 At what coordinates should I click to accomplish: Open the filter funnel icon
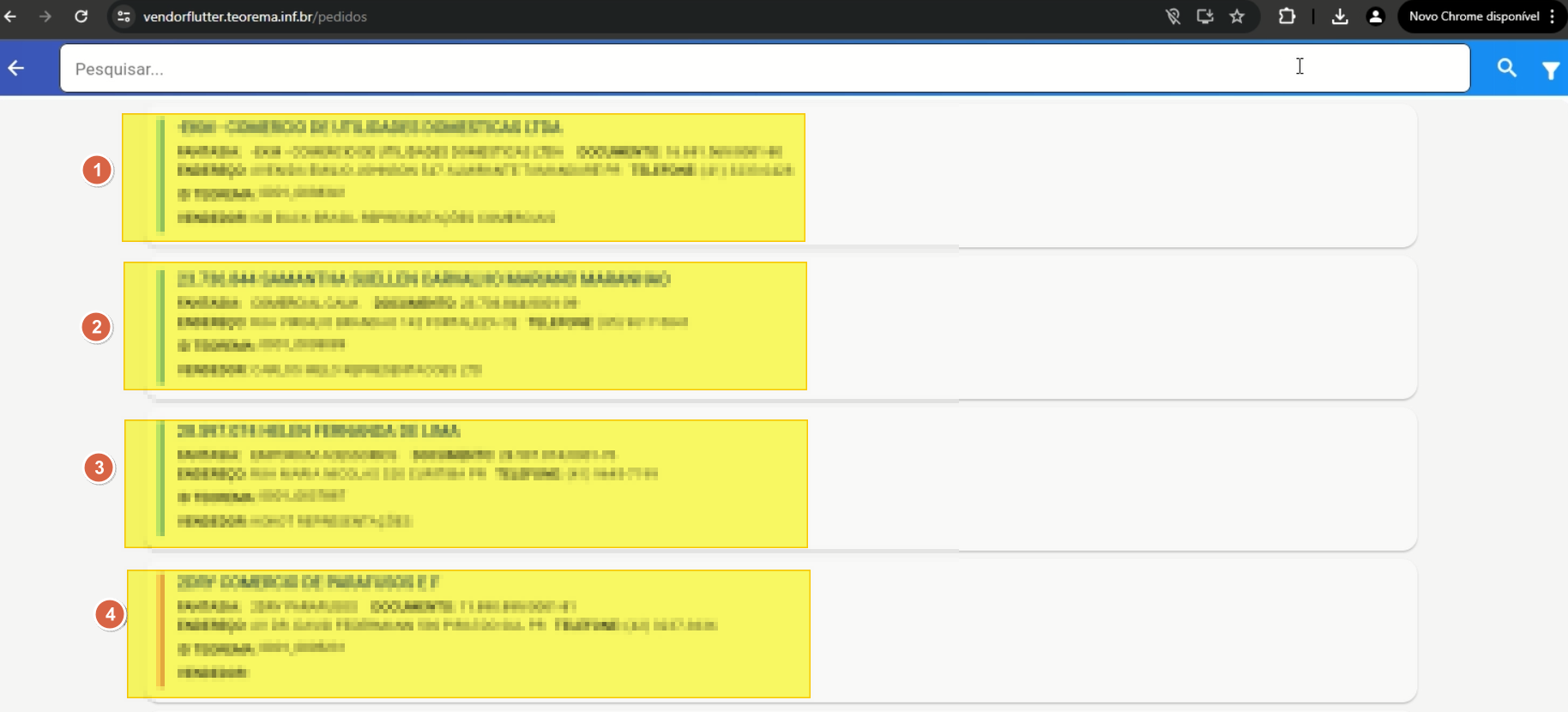coord(1551,70)
